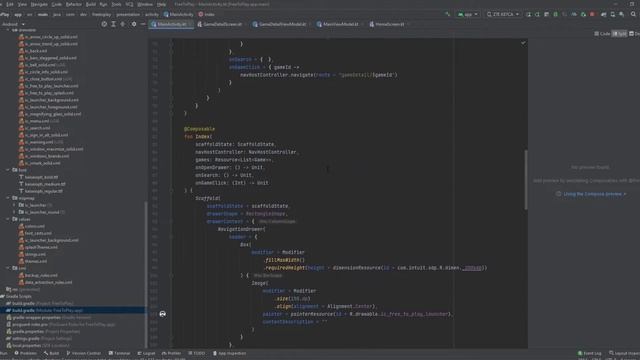Switch to the HomeScreen.kt tab
The width and height of the screenshot is (640, 360).
pos(387,24)
